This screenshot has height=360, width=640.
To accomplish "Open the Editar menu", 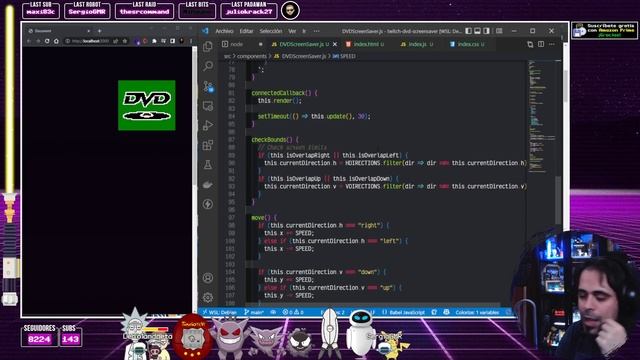I will pyautogui.click(x=246, y=31).
